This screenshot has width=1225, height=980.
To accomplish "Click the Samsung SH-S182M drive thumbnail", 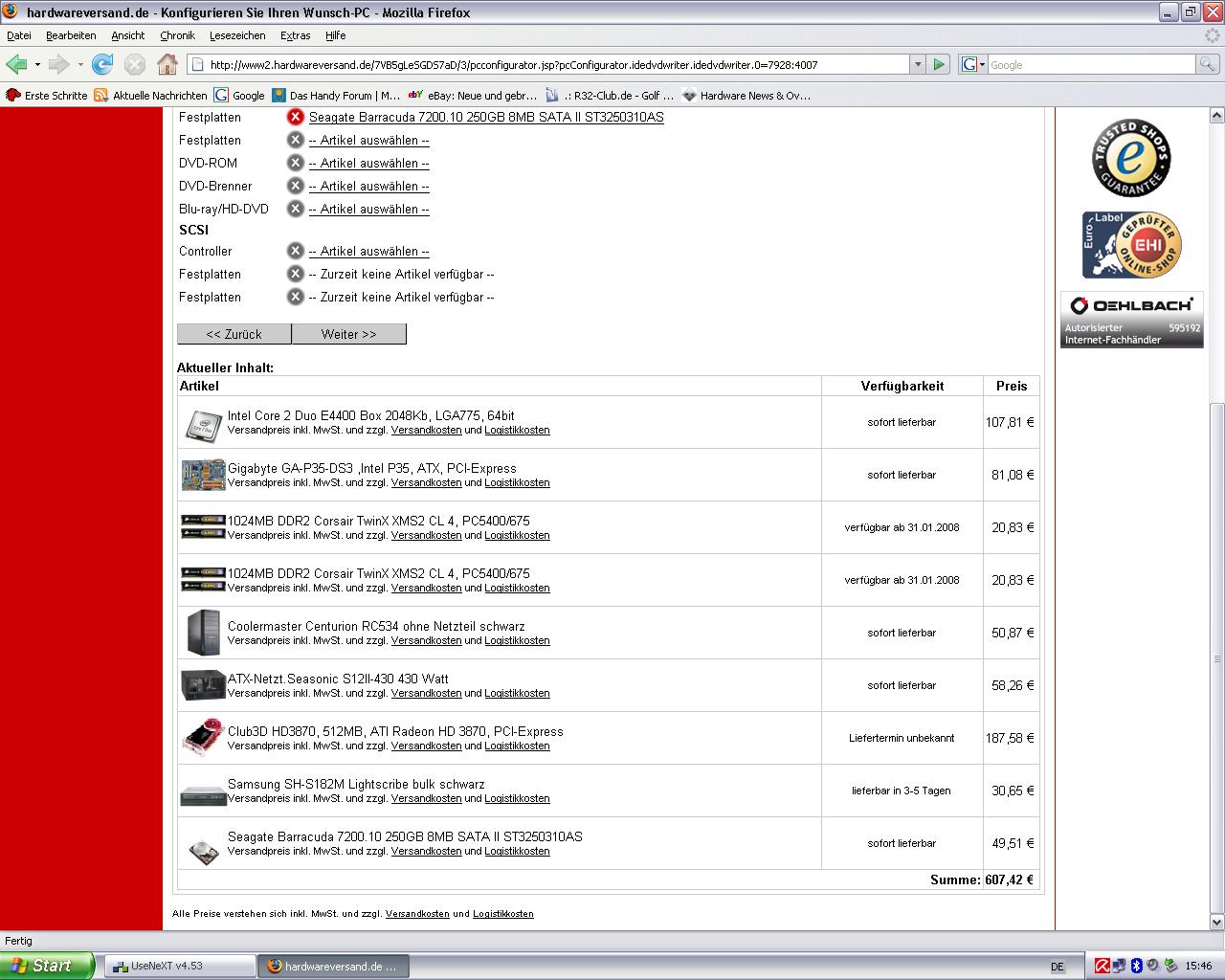I will (x=203, y=793).
